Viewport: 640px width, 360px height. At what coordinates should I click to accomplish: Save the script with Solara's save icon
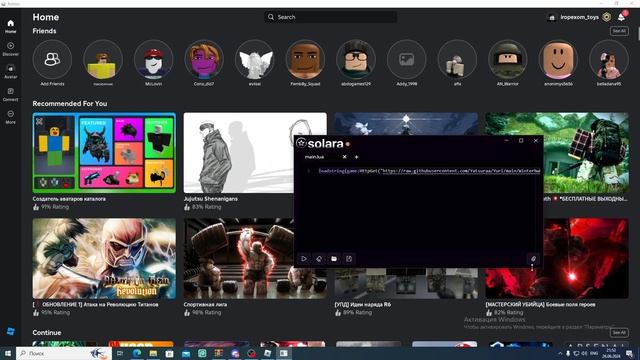(349, 259)
